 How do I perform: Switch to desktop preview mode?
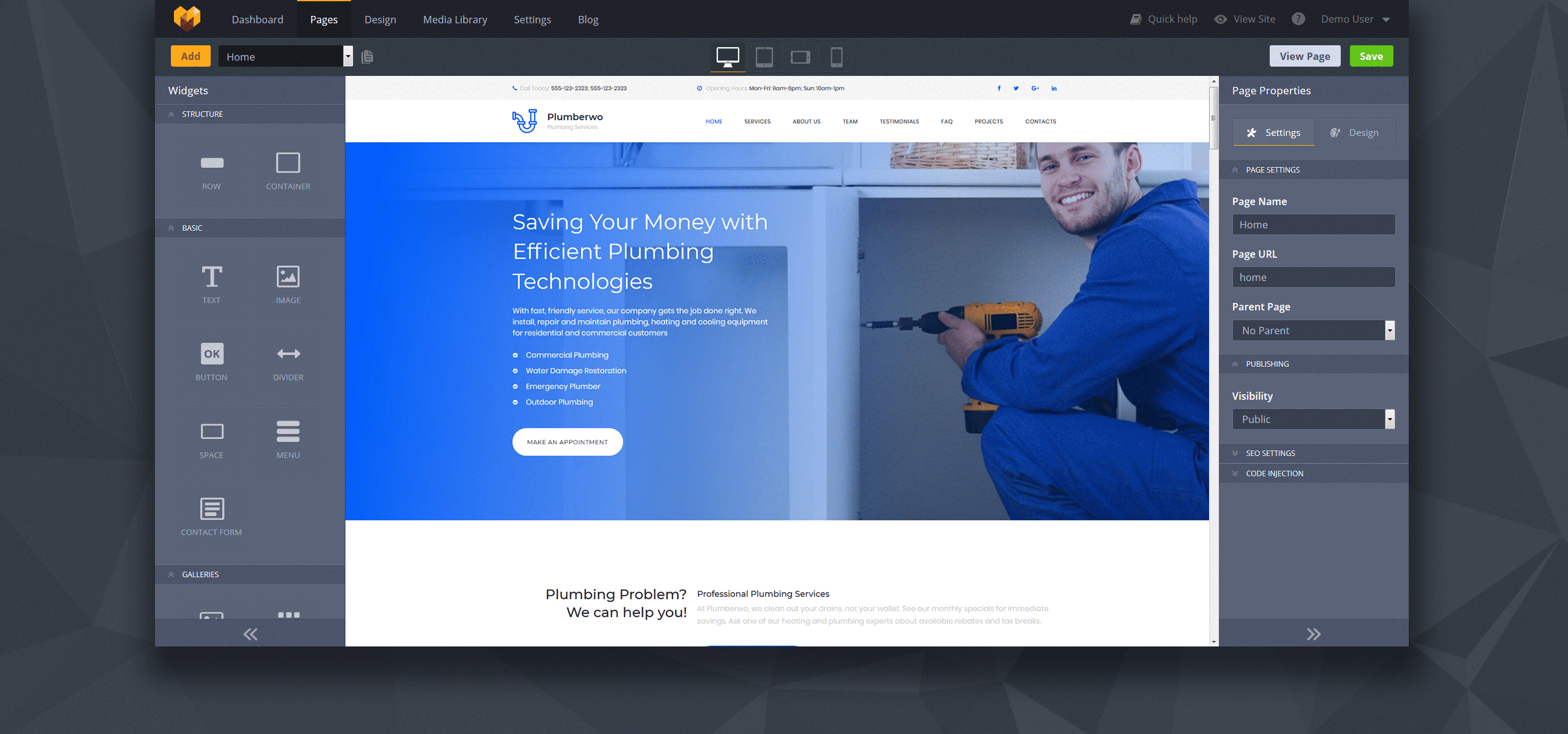click(x=728, y=57)
